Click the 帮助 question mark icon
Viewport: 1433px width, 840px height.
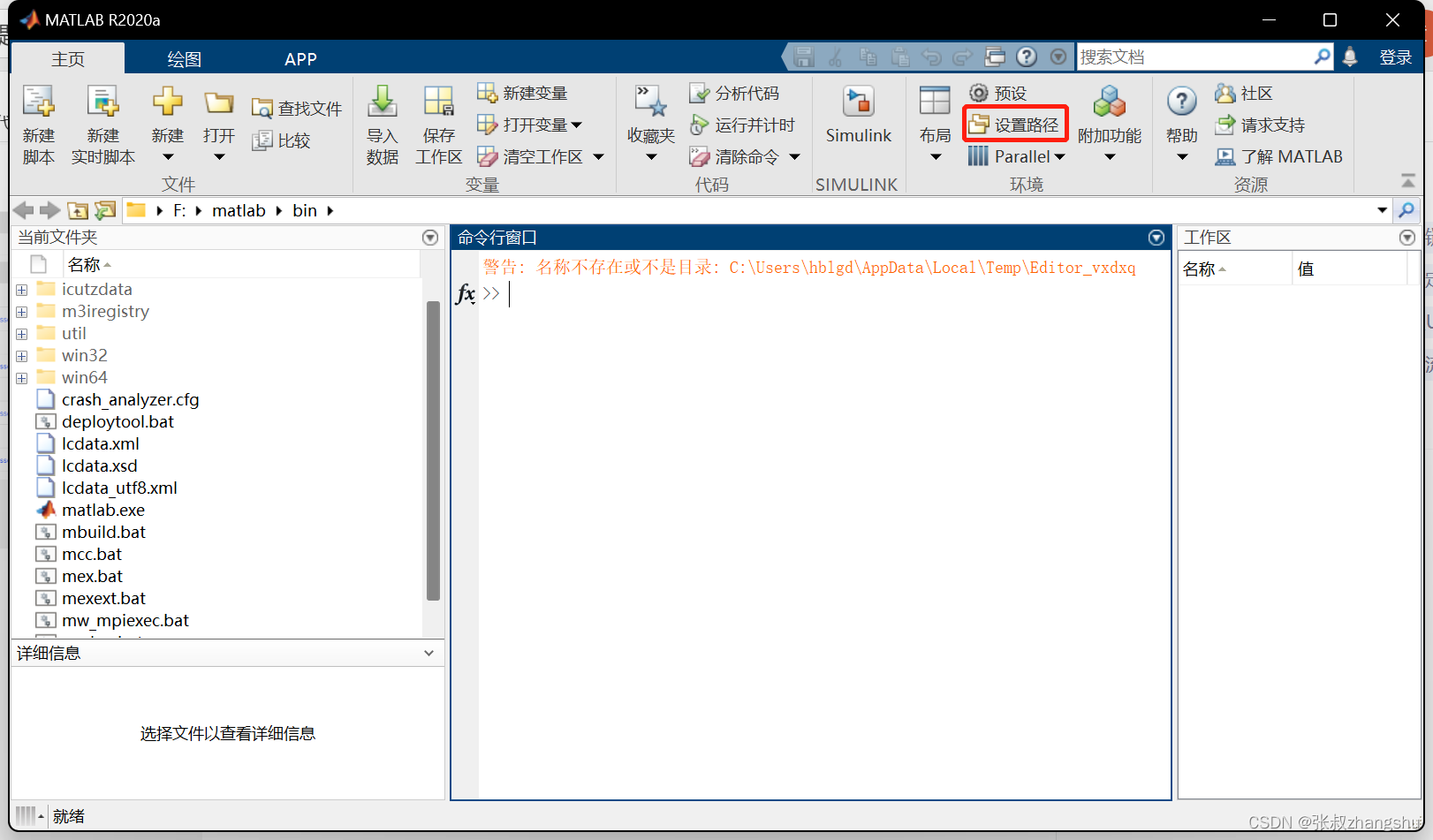[1181, 102]
